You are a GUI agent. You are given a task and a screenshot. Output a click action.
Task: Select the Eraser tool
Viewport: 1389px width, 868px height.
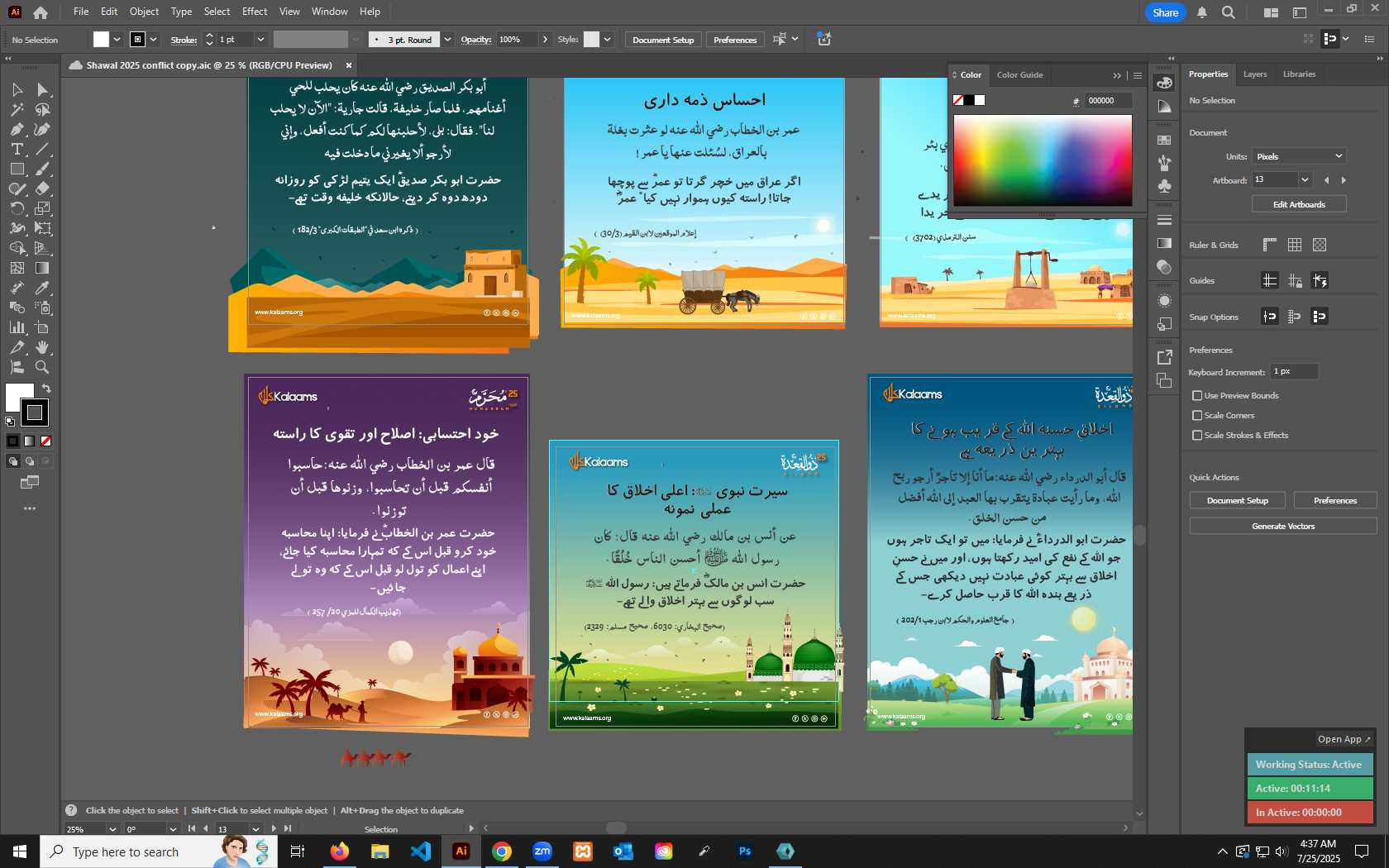tap(43, 188)
